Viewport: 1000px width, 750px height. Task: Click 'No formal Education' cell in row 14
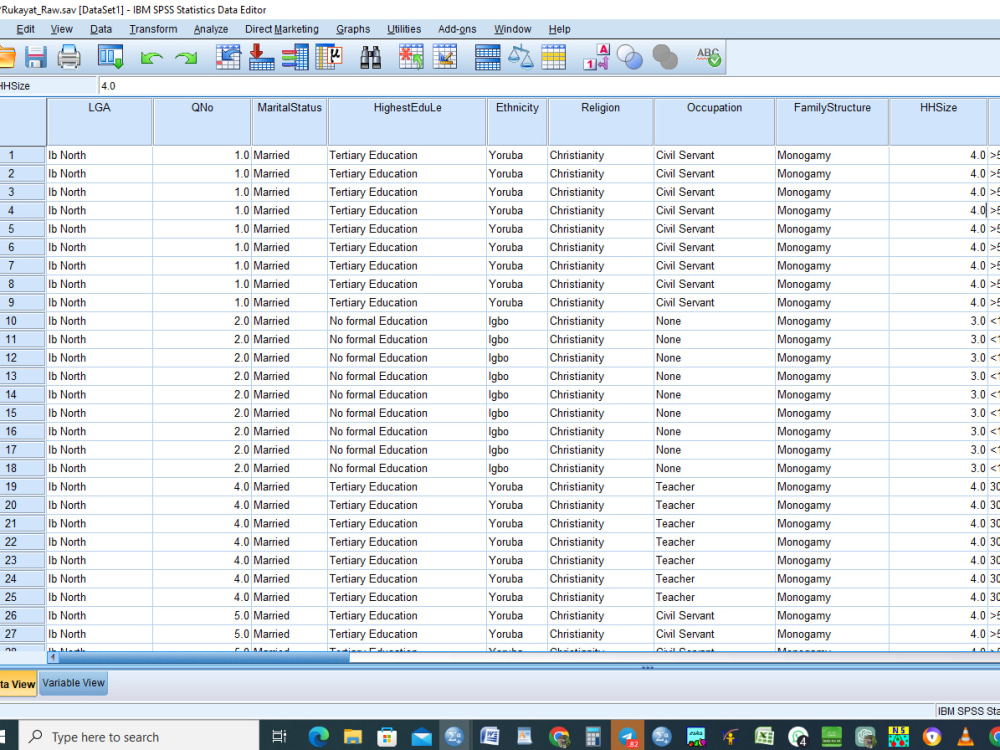(x=407, y=395)
